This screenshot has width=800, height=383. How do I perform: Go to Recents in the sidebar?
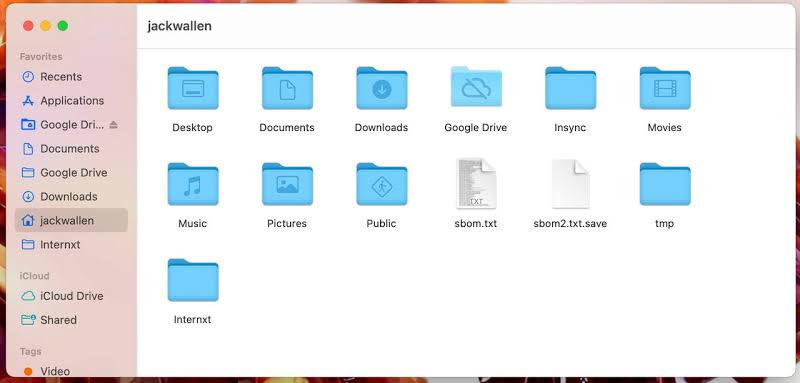(71, 77)
